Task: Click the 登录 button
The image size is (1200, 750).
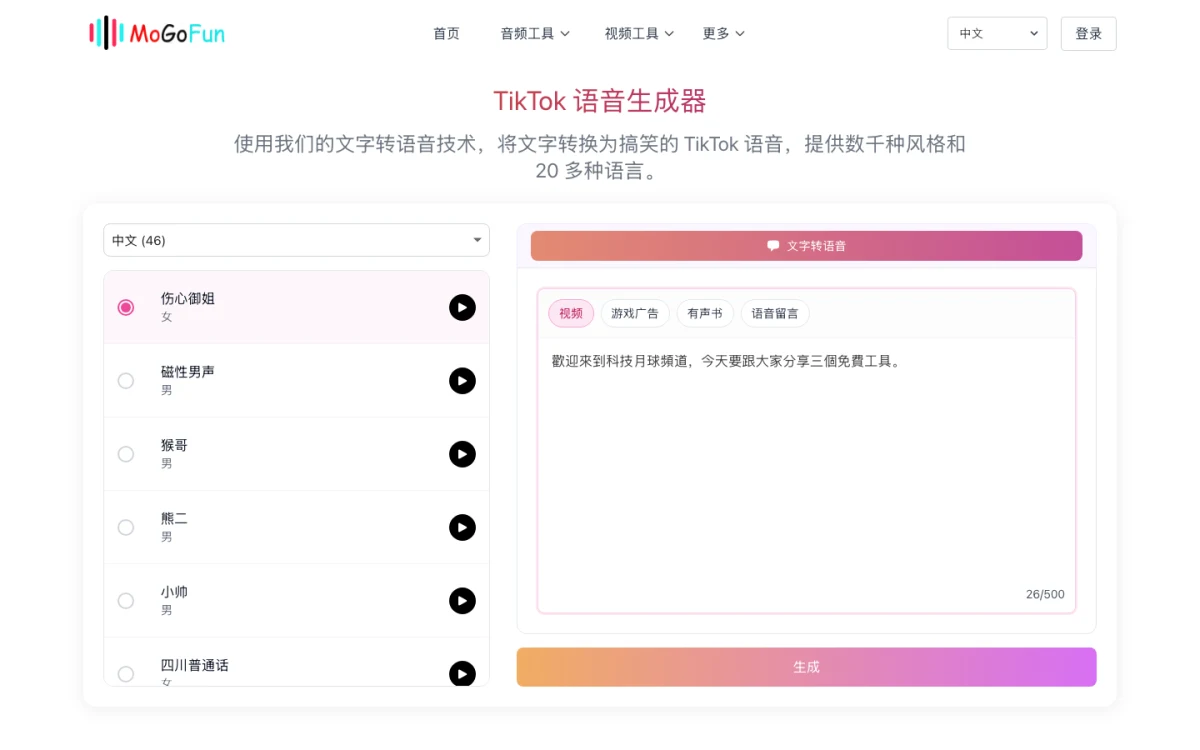Action: click(1088, 33)
